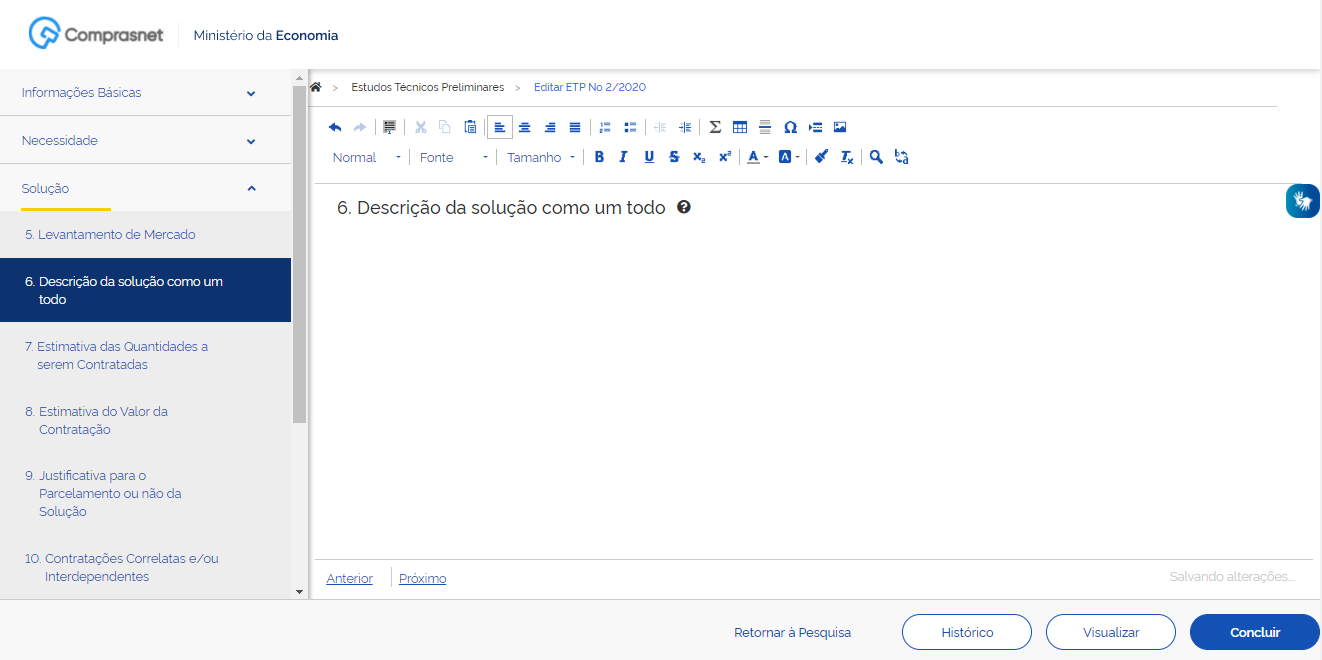The height and width of the screenshot is (660, 1322).
Task: Click the Concluir button
Action: coord(1254,632)
